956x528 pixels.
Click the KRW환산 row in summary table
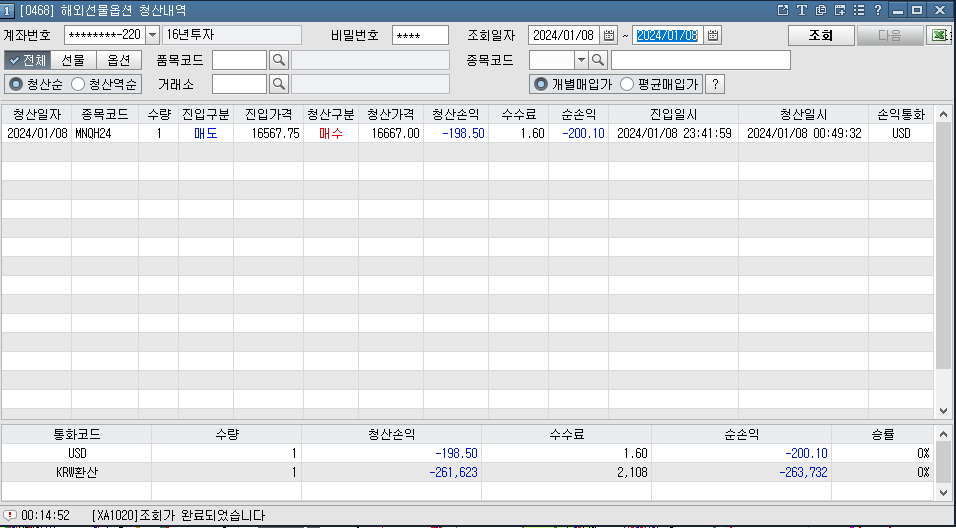point(468,472)
